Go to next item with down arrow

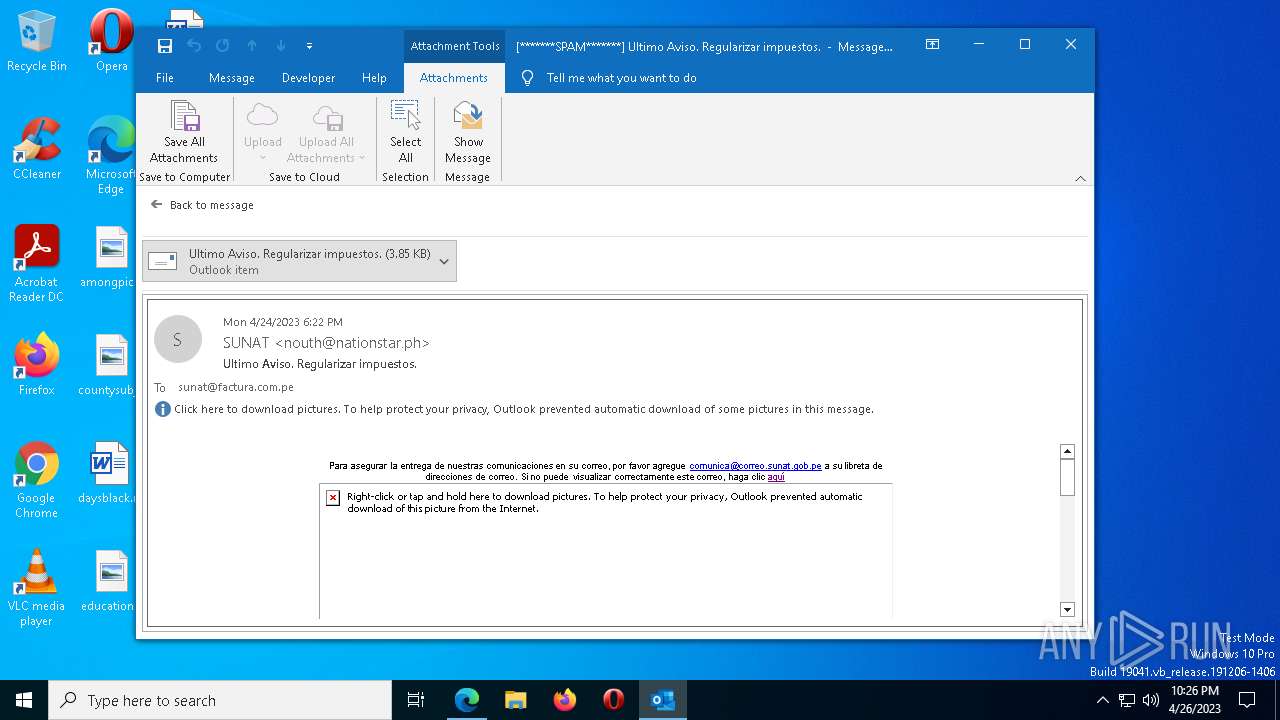(x=281, y=46)
